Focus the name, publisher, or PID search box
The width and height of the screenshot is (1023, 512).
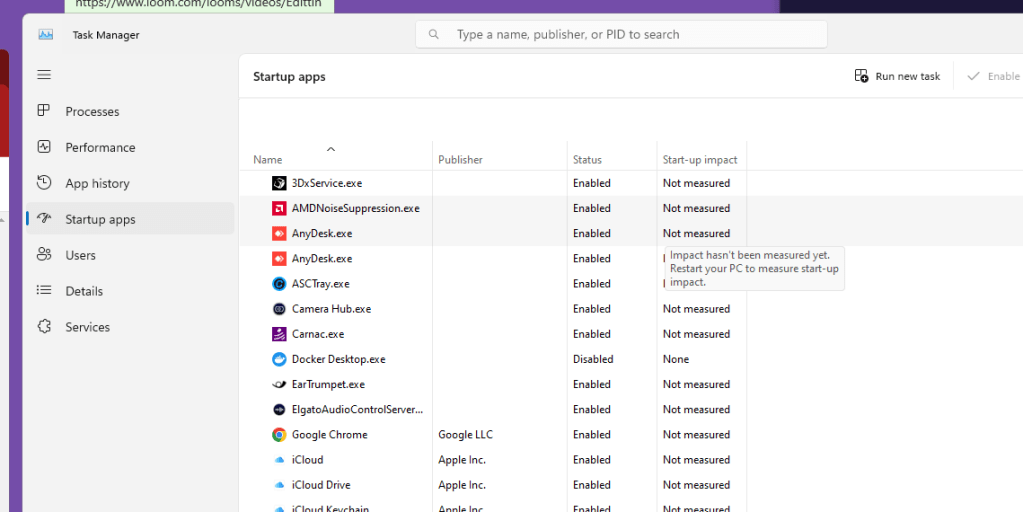point(621,35)
